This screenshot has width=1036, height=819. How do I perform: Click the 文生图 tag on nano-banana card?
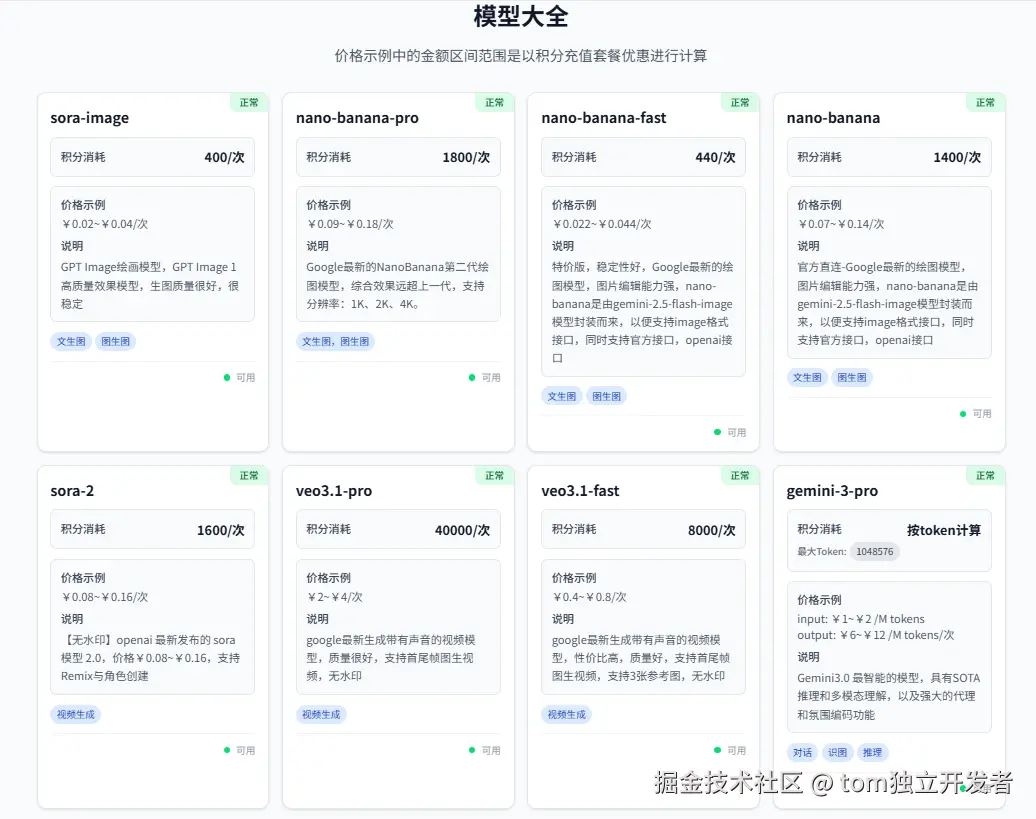click(x=807, y=378)
